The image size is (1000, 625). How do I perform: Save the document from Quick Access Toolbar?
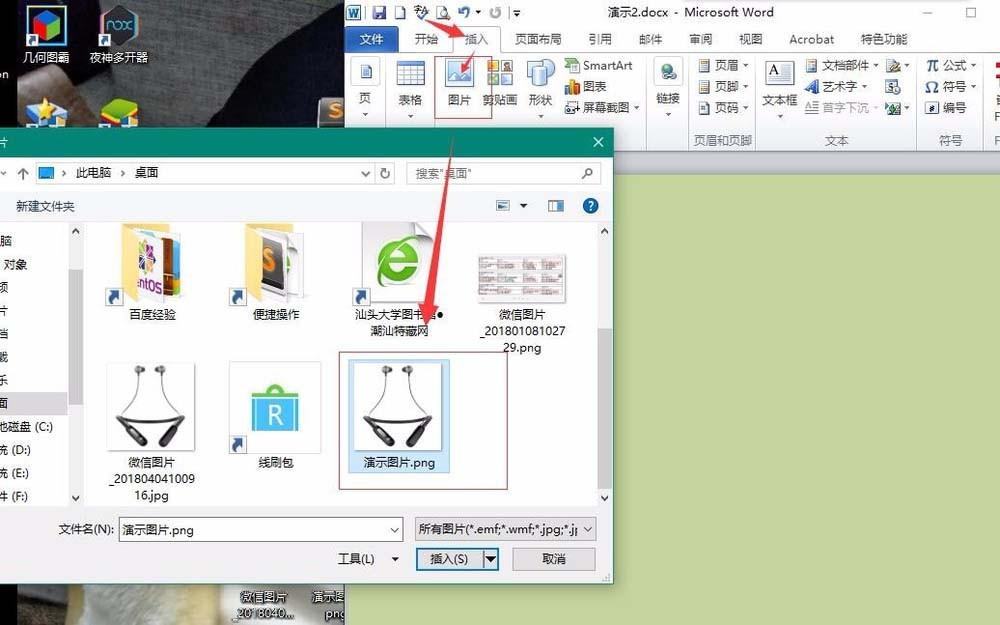[377, 12]
